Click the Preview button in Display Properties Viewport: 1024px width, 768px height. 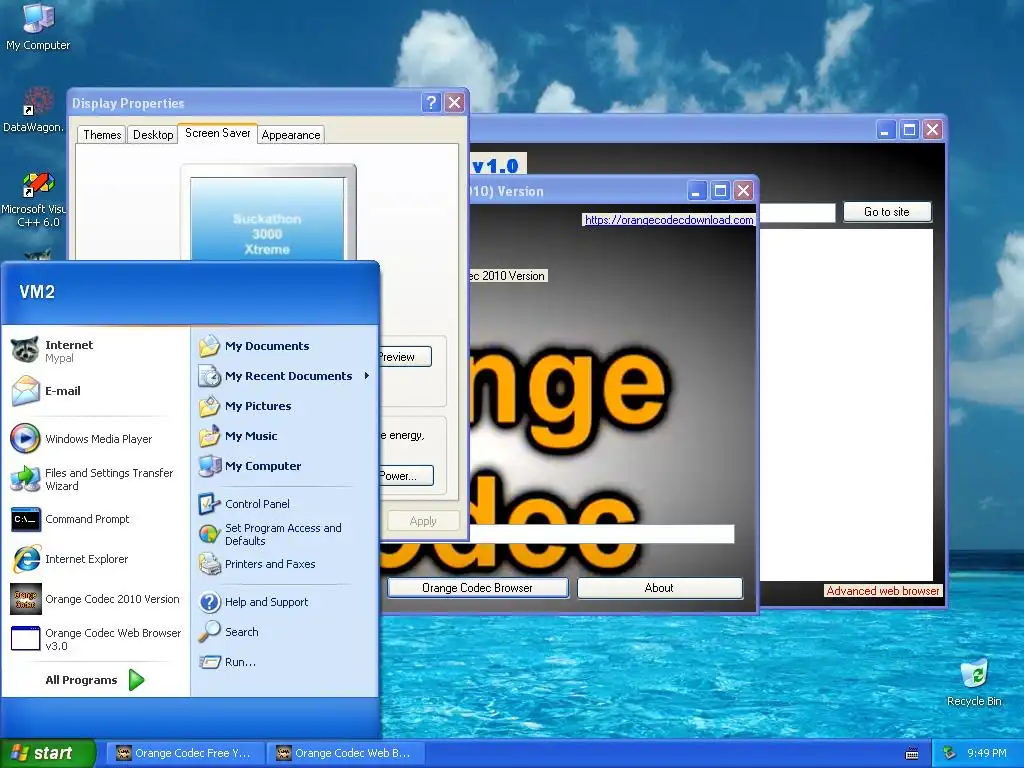[x=404, y=357]
